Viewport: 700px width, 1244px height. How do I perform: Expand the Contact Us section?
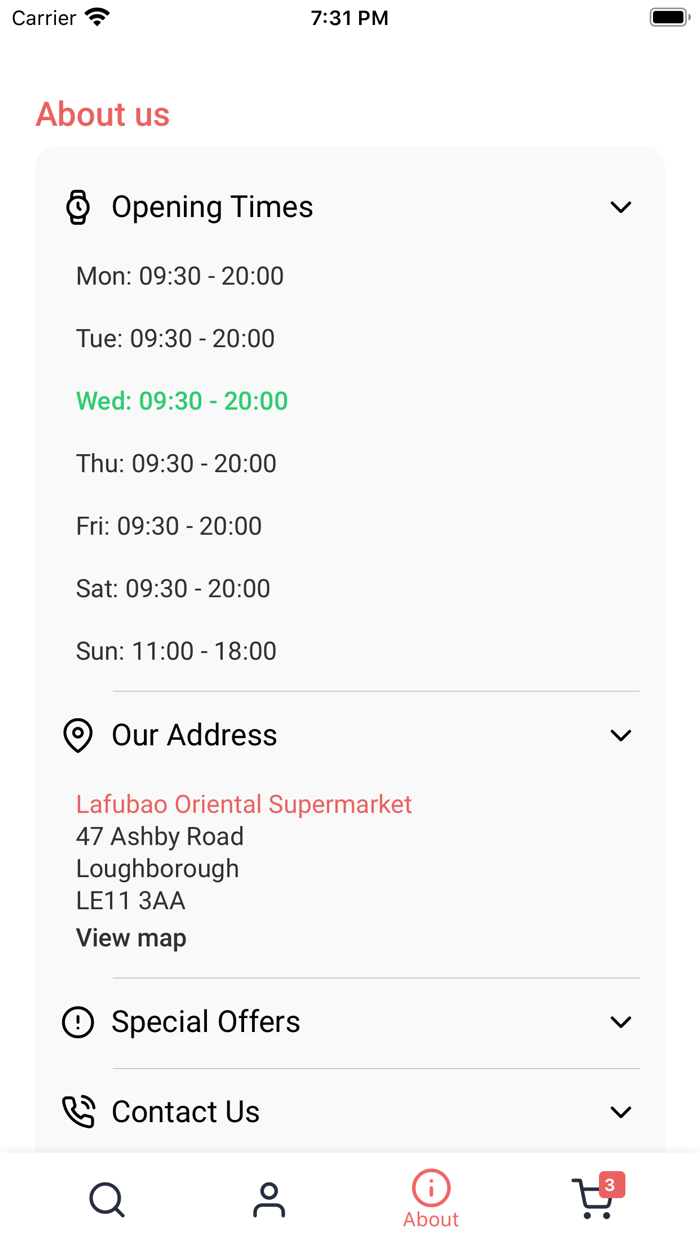point(621,1111)
